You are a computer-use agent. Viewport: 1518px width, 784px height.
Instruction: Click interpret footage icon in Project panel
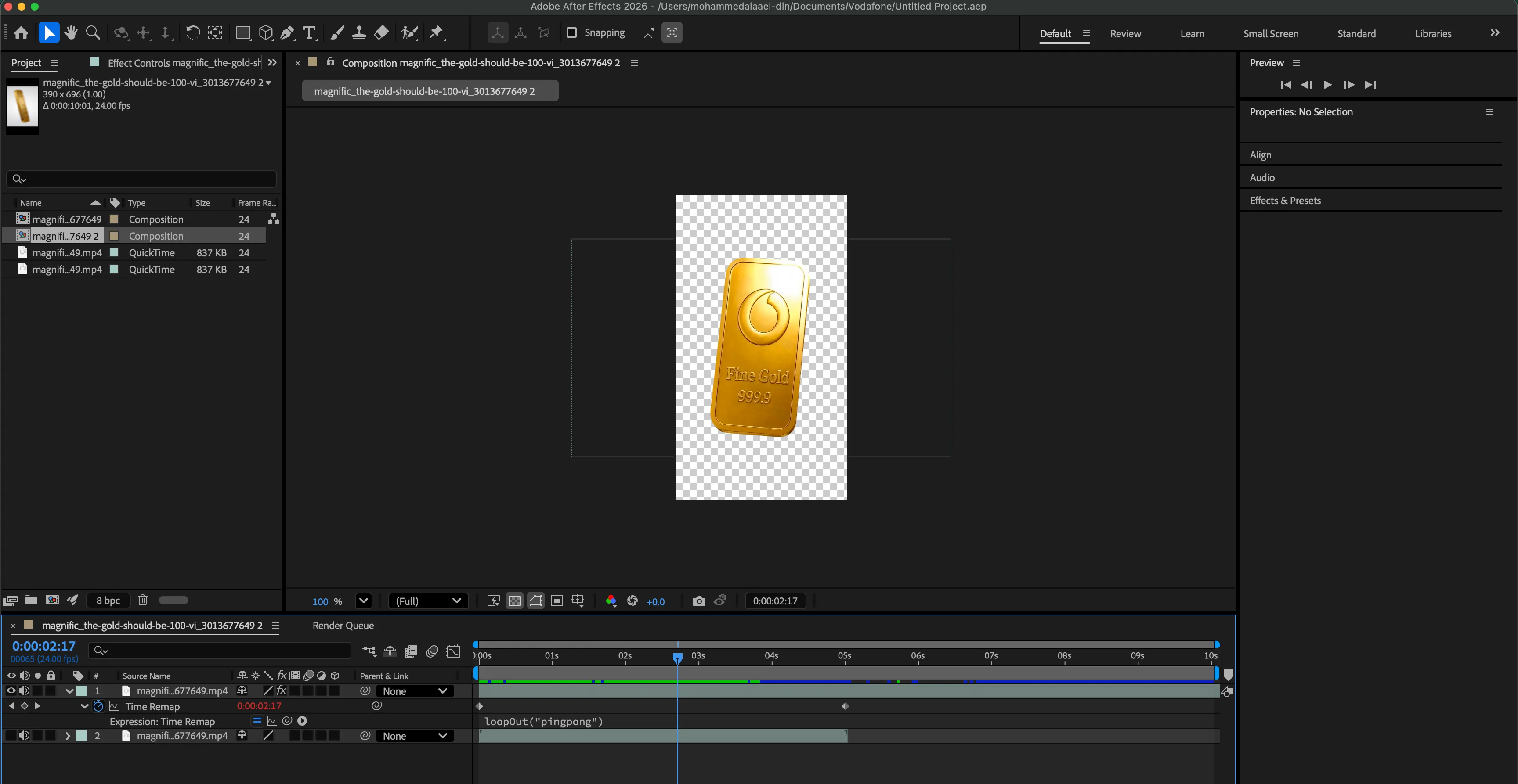[x=10, y=600]
